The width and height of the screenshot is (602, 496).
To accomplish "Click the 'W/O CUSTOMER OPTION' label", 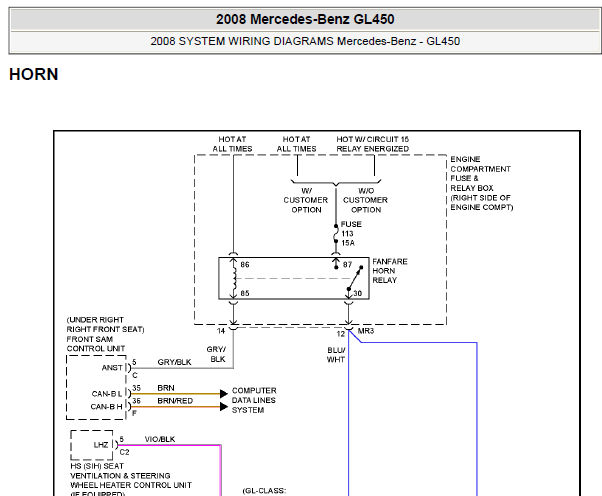I will tap(366, 200).
